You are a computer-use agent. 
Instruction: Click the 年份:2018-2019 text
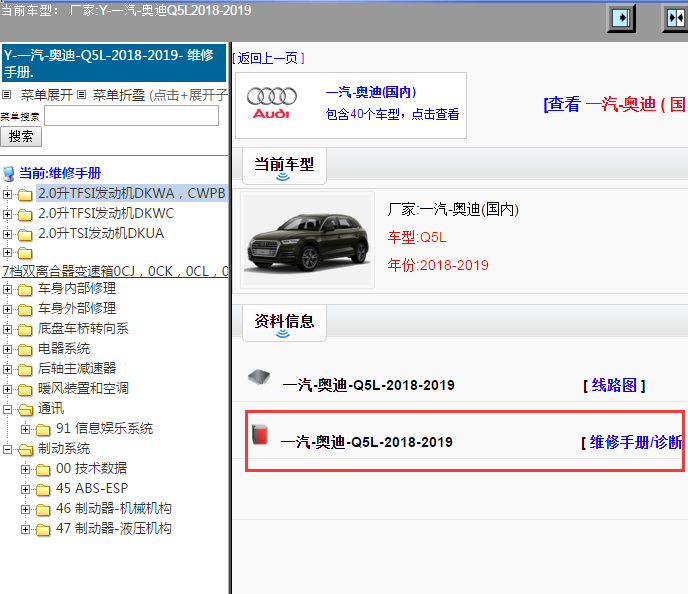[x=438, y=265]
